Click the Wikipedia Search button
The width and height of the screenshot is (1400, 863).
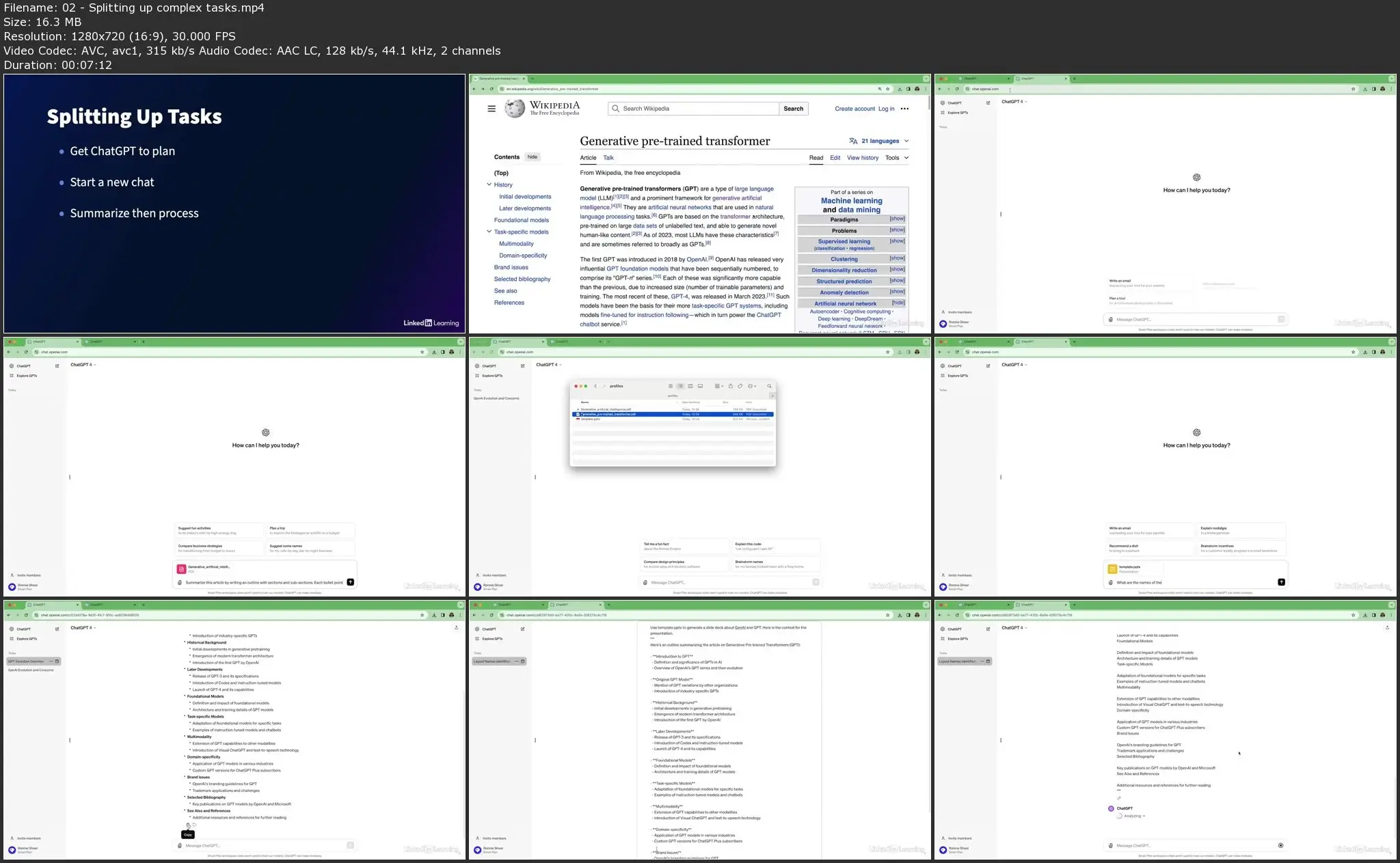coord(793,109)
